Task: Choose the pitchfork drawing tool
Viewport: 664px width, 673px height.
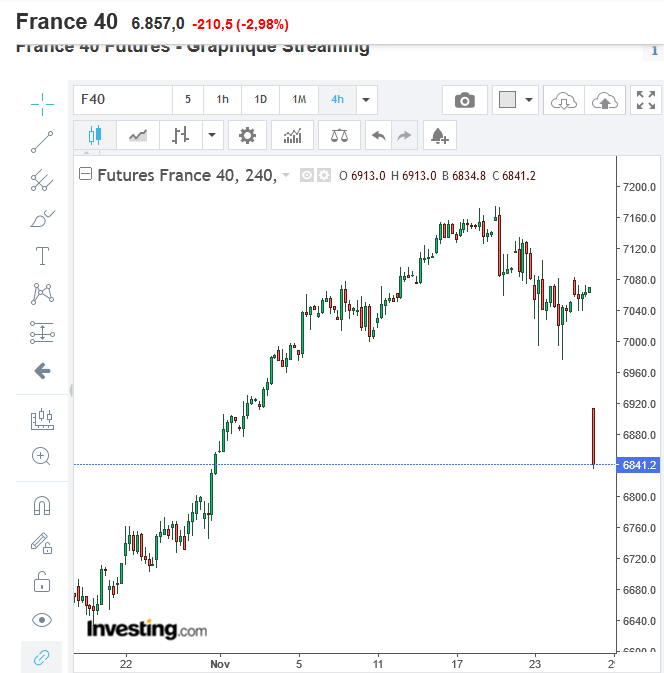Action: (42, 180)
